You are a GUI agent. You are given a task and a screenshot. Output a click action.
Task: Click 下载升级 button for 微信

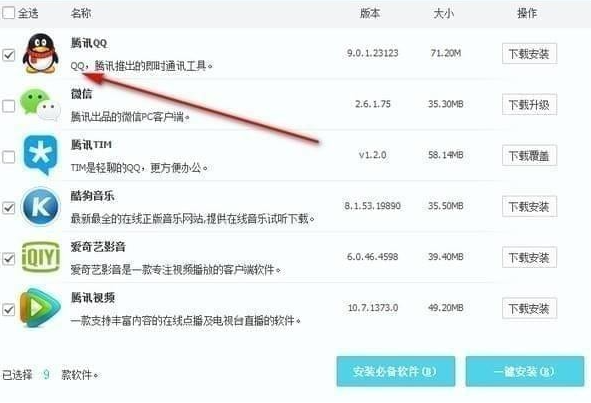coord(529,104)
